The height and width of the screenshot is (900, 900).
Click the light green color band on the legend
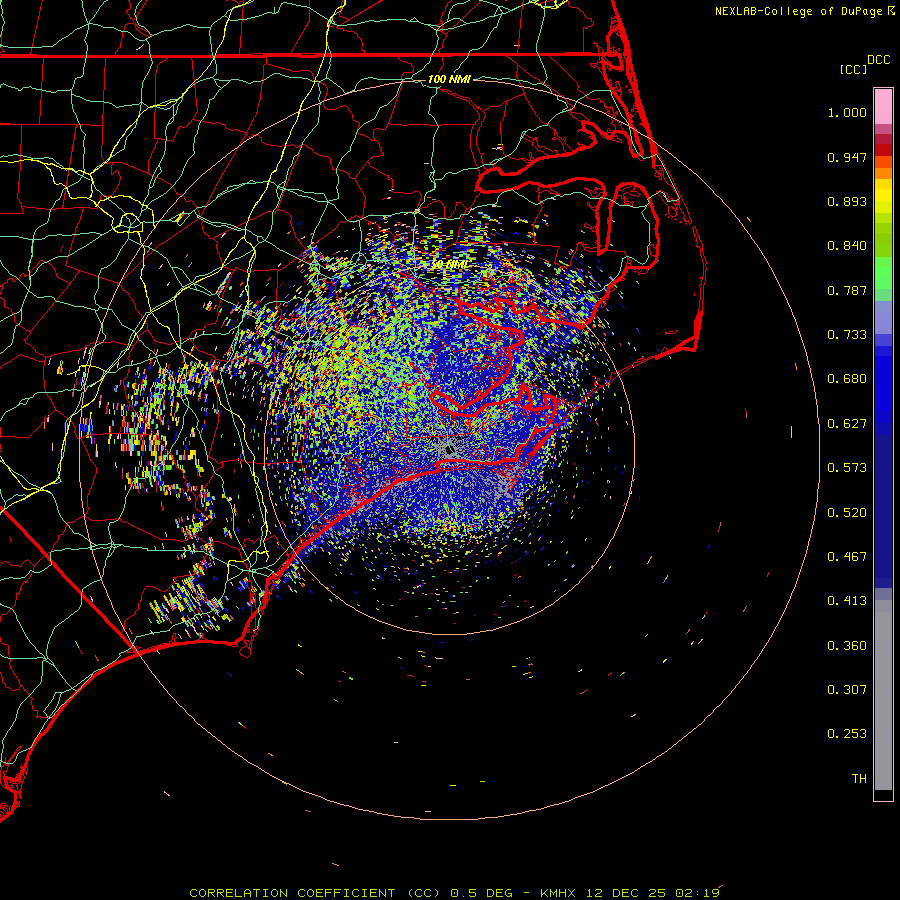[883, 273]
